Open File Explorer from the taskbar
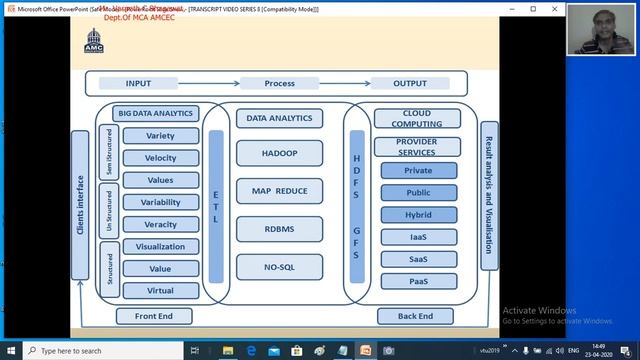The width and height of the screenshot is (640, 360). tap(228, 351)
